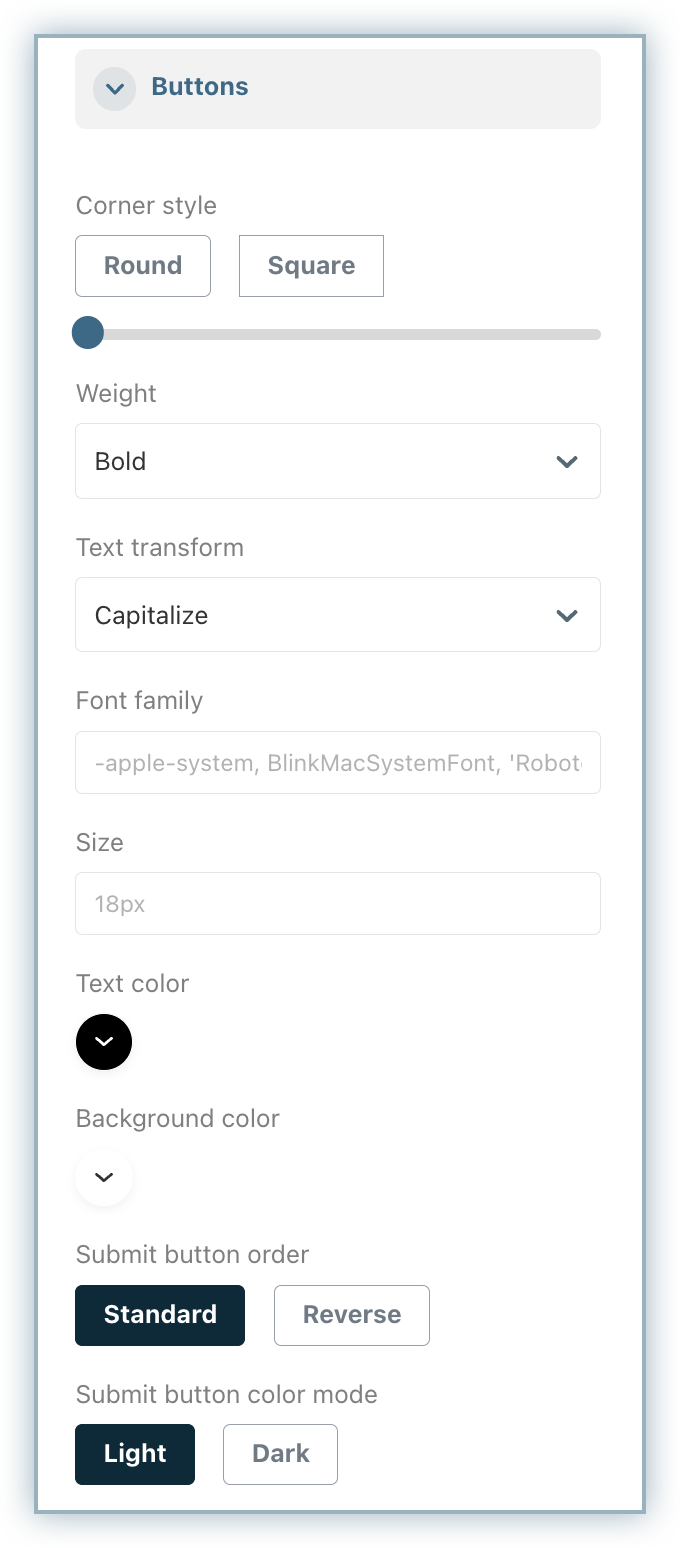Open the Weight dropdown showing Bold

(320, 461)
